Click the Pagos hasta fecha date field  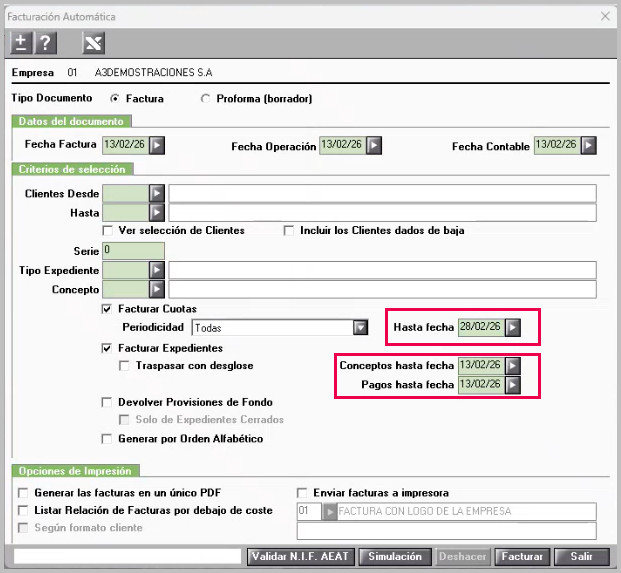[482, 385]
